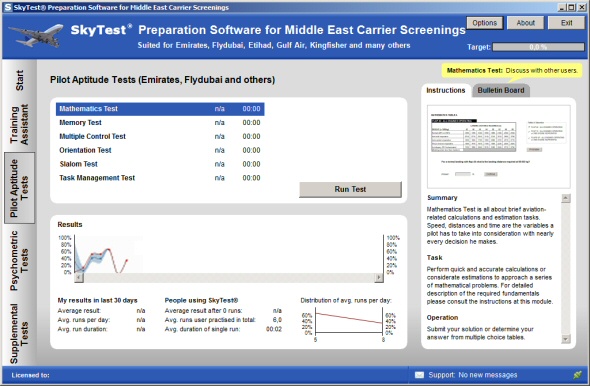The height and width of the screenshot is (386, 590).
Task: Click the instructions panel scroll up arrow
Action: [x=566, y=198]
